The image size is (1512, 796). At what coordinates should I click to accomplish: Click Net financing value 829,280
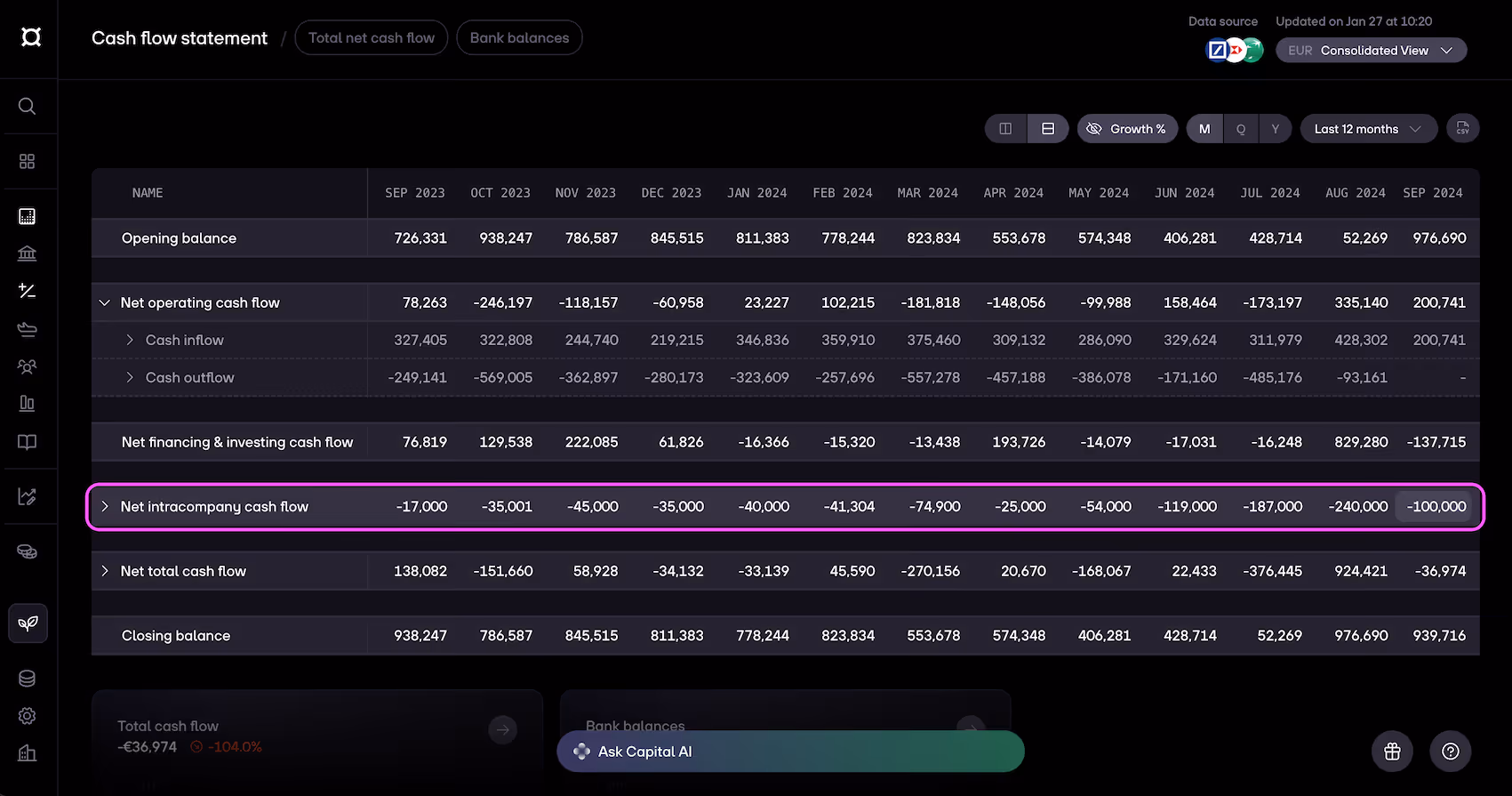point(1361,442)
